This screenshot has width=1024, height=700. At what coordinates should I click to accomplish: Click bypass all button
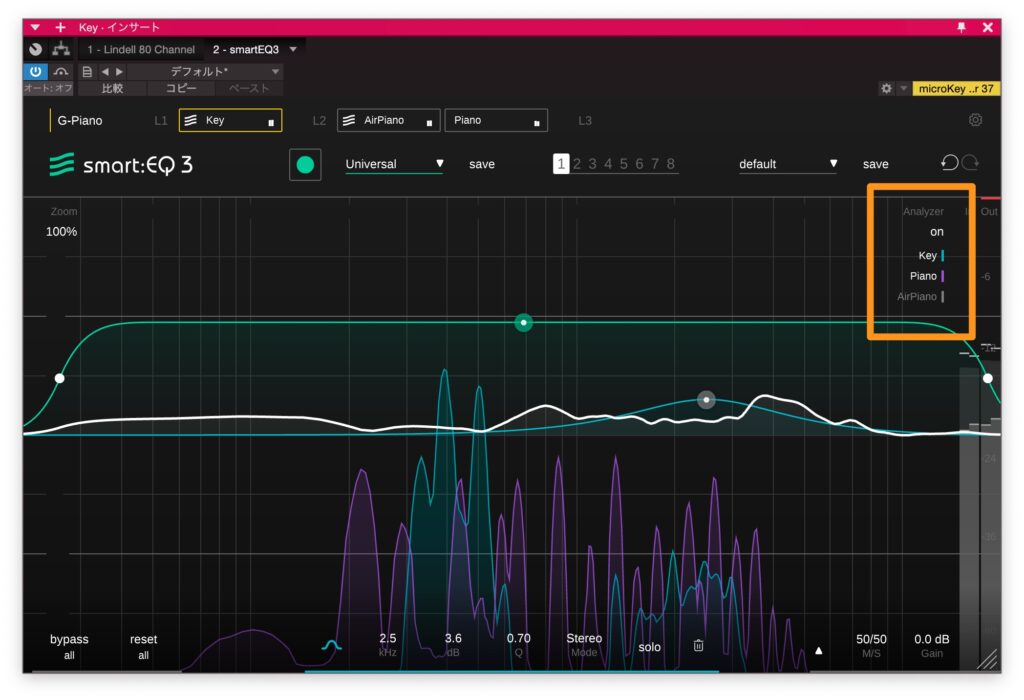[x=69, y=646]
